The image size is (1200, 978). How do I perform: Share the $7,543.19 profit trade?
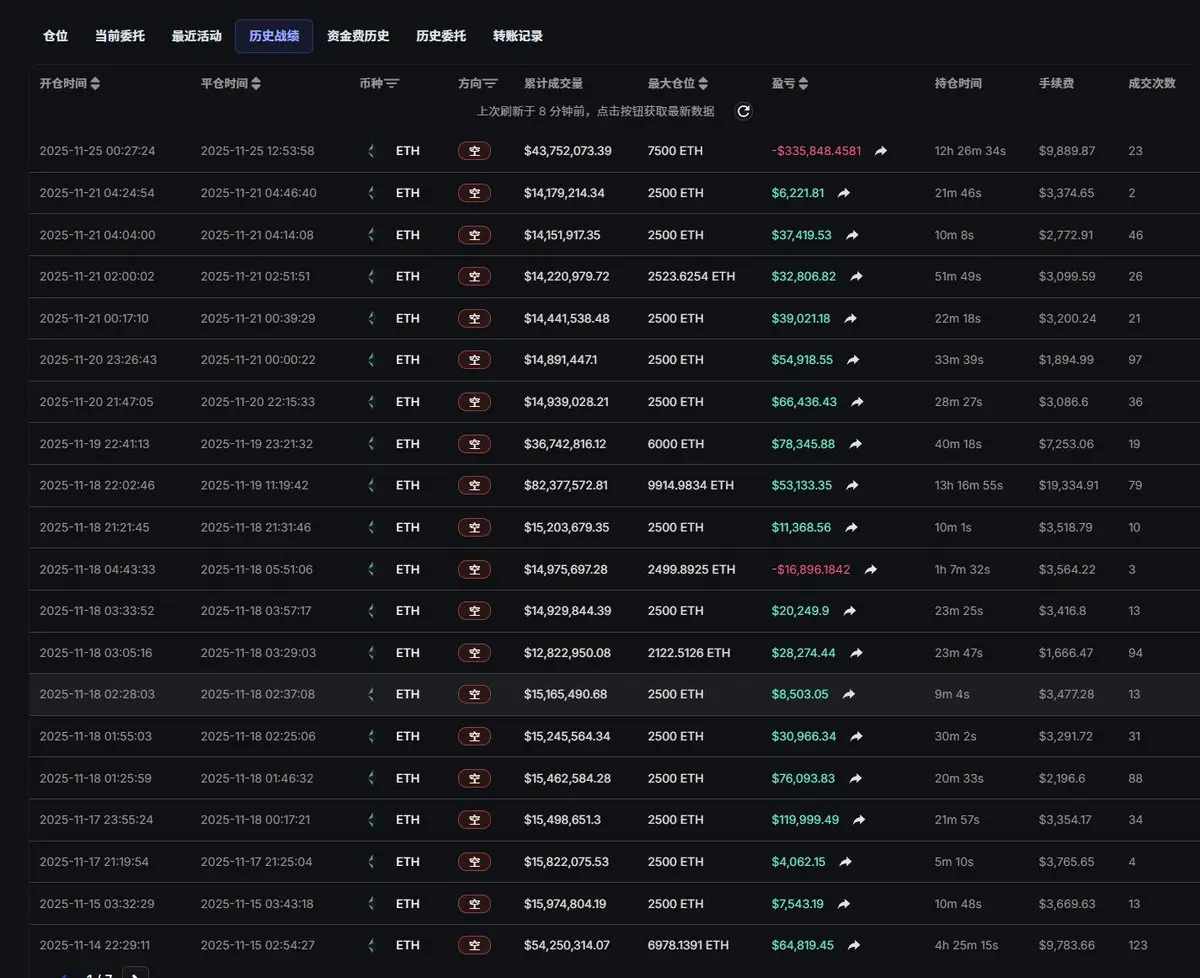[x=844, y=904]
